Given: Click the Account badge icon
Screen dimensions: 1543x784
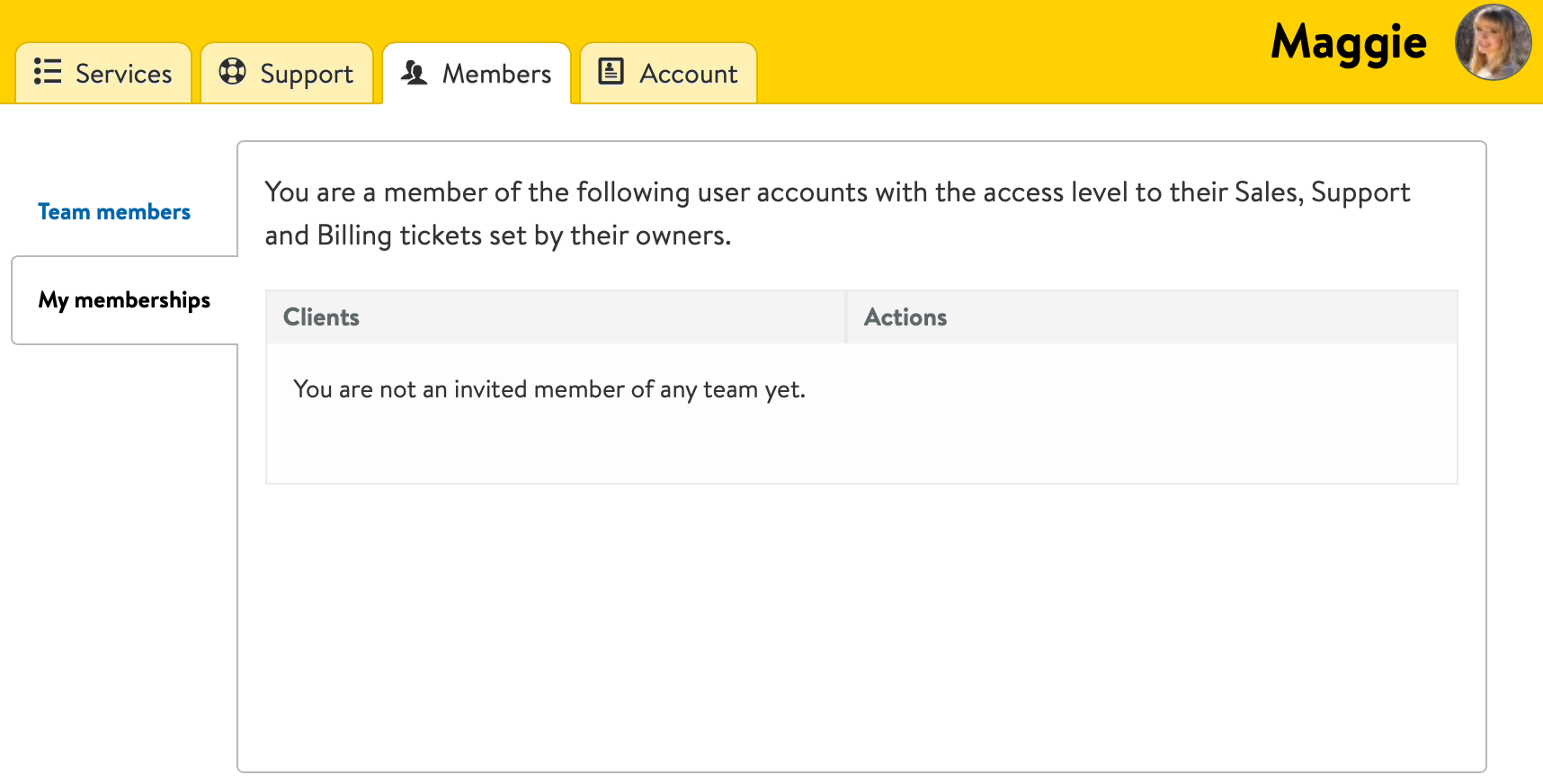Looking at the screenshot, I should pyautogui.click(x=611, y=71).
